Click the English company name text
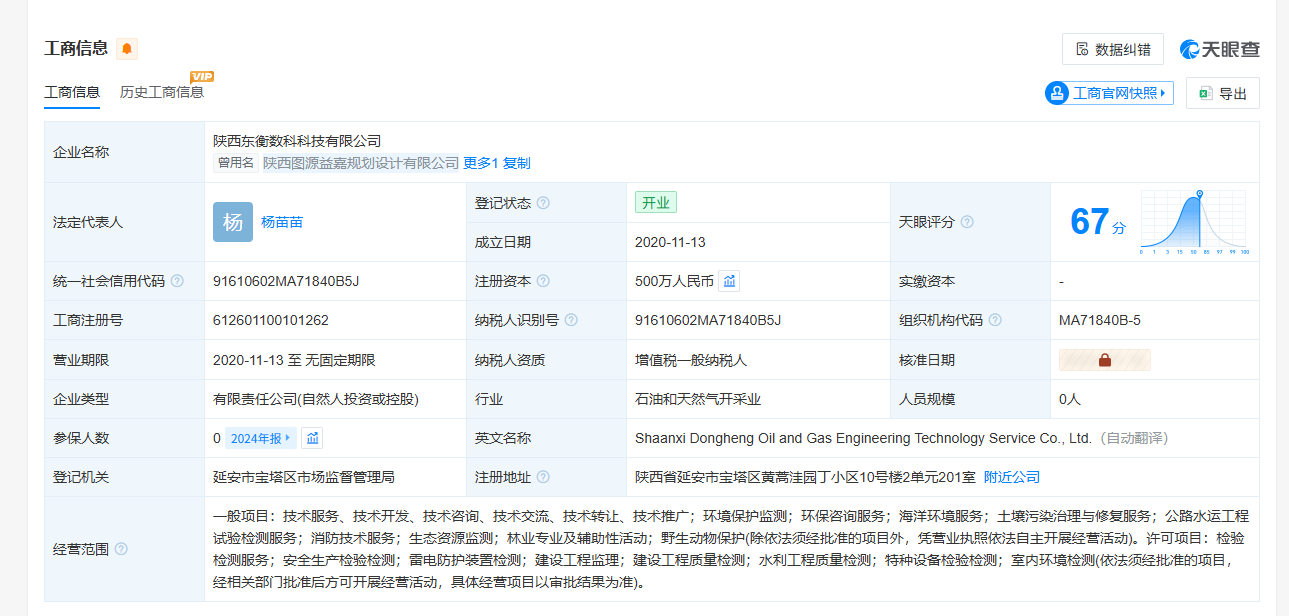This screenshot has width=1289, height=616. tap(863, 438)
